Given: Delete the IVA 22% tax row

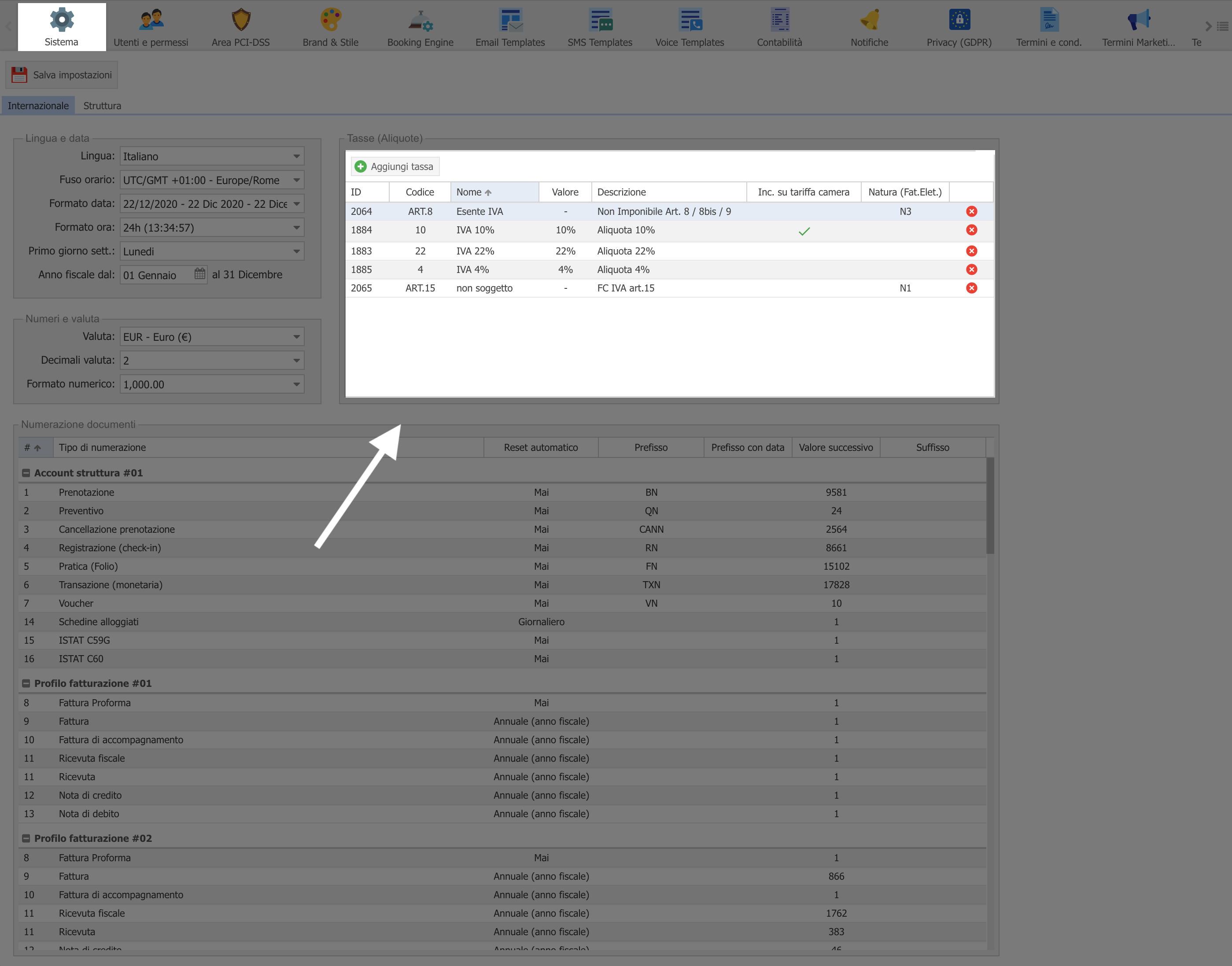Looking at the screenshot, I should (972, 251).
